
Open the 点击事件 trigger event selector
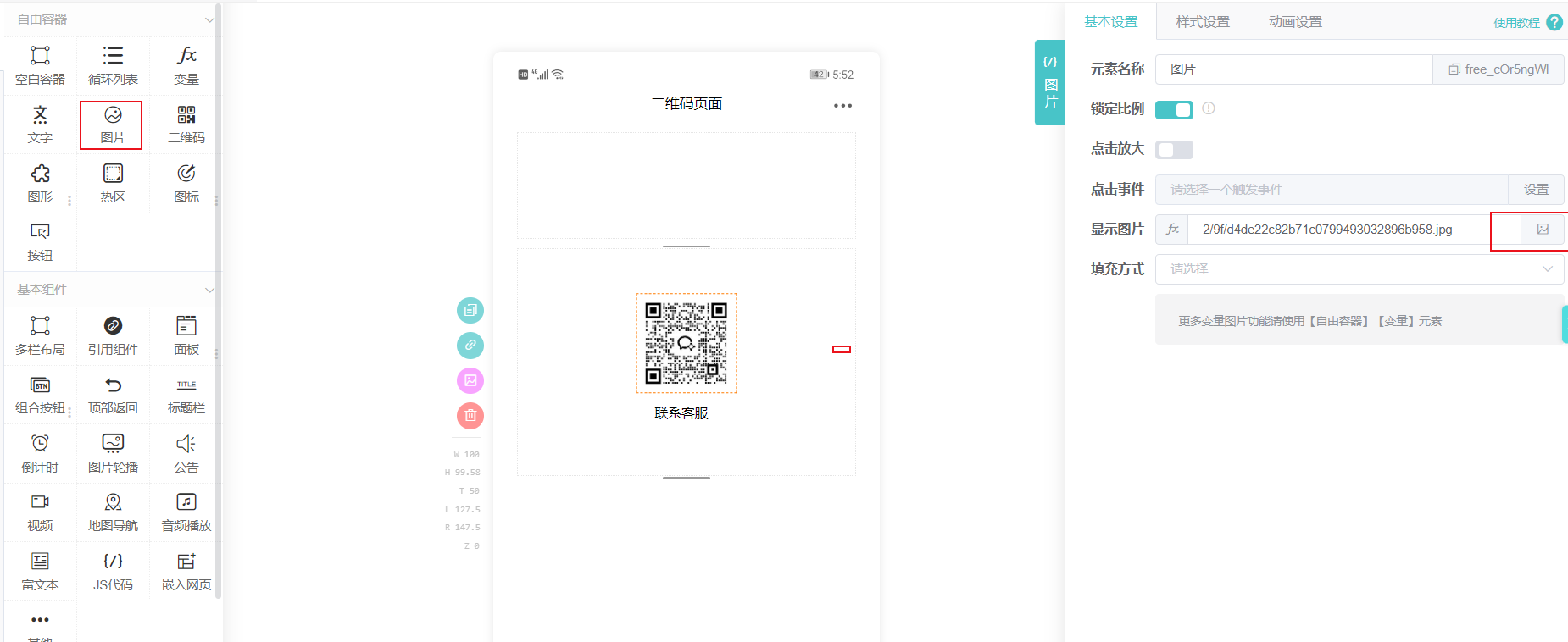coord(1332,190)
